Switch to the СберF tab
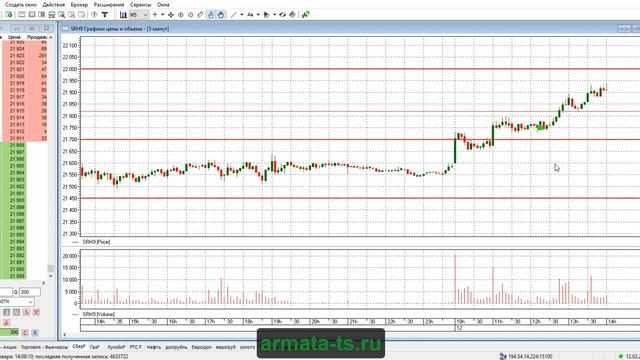Image resolution: width=640 pixels, height=360 pixels. pyautogui.click(x=79, y=347)
